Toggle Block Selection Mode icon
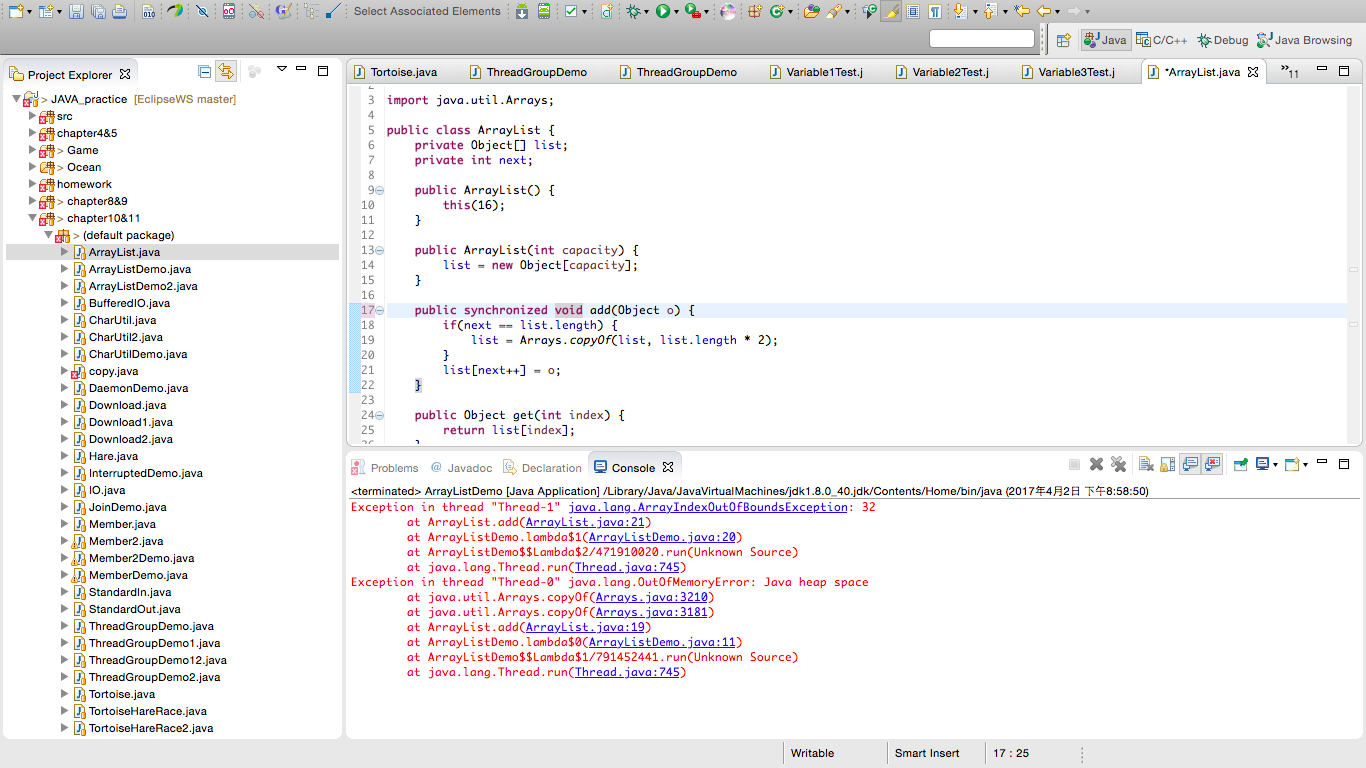1366x768 pixels. pyautogui.click(x=912, y=11)
